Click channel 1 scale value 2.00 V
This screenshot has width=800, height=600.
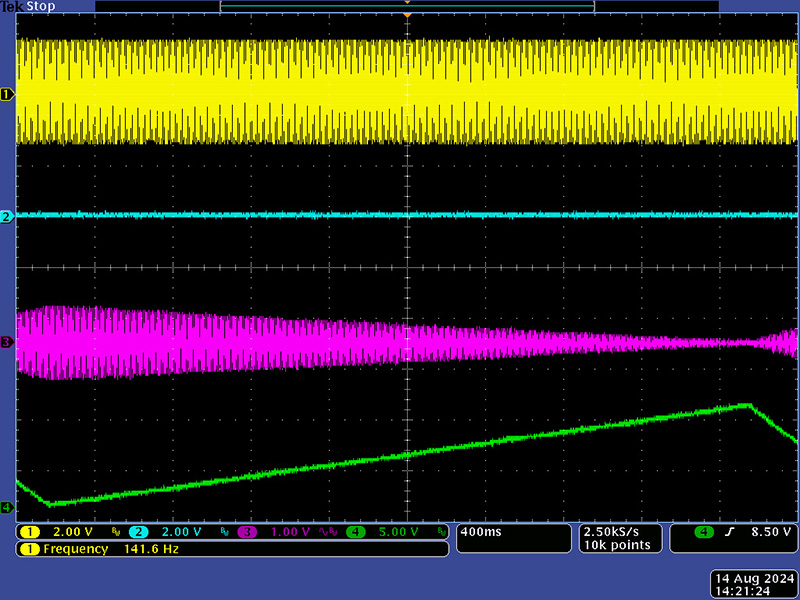pyautogui.click(x=73, y=532)
